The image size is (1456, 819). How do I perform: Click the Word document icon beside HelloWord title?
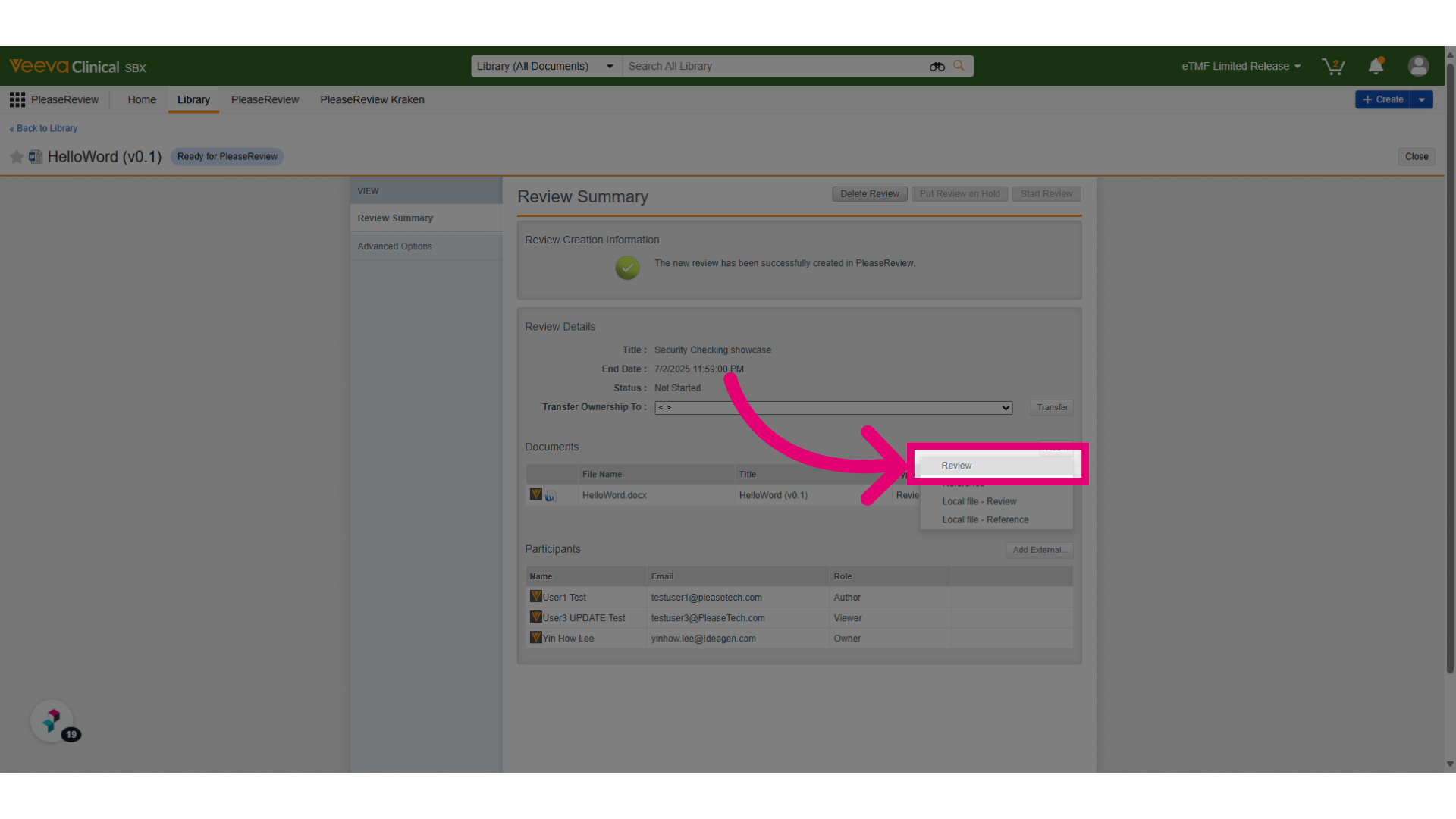coord(36,157)
